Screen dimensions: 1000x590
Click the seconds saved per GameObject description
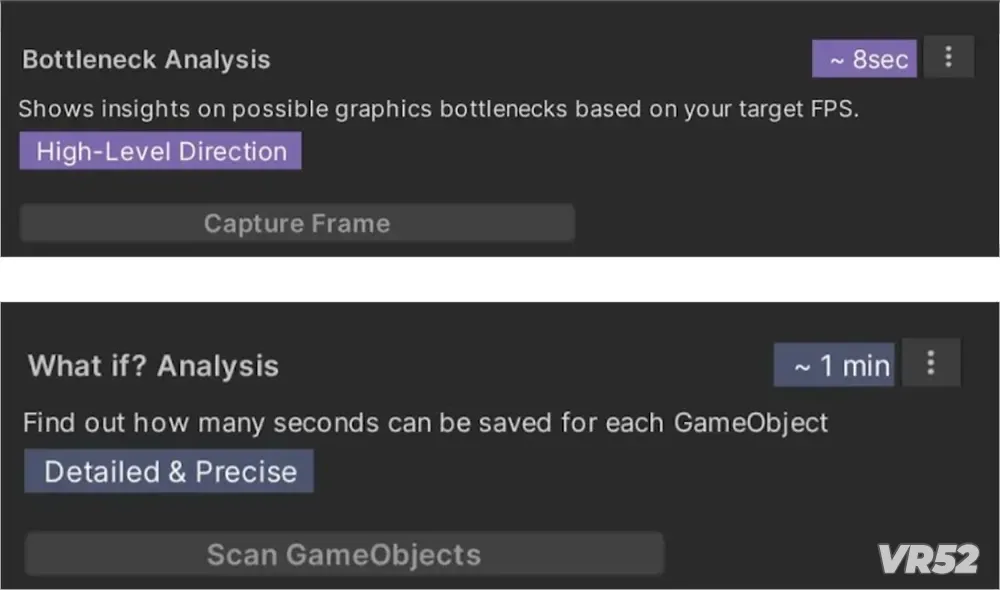point(425,423)
